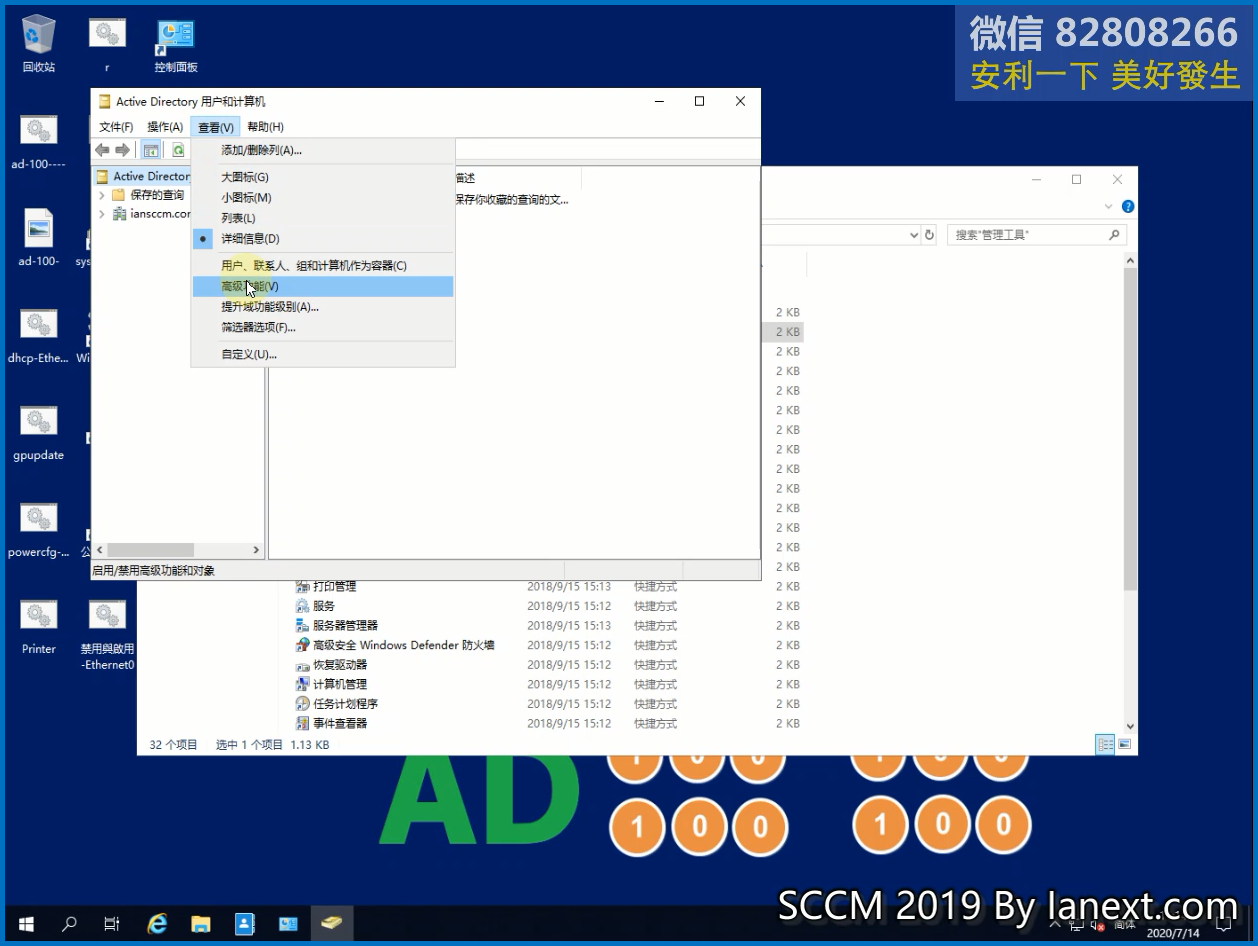
Task: Choose 自定义(U)... menu entry
Action: pos(322,354)
